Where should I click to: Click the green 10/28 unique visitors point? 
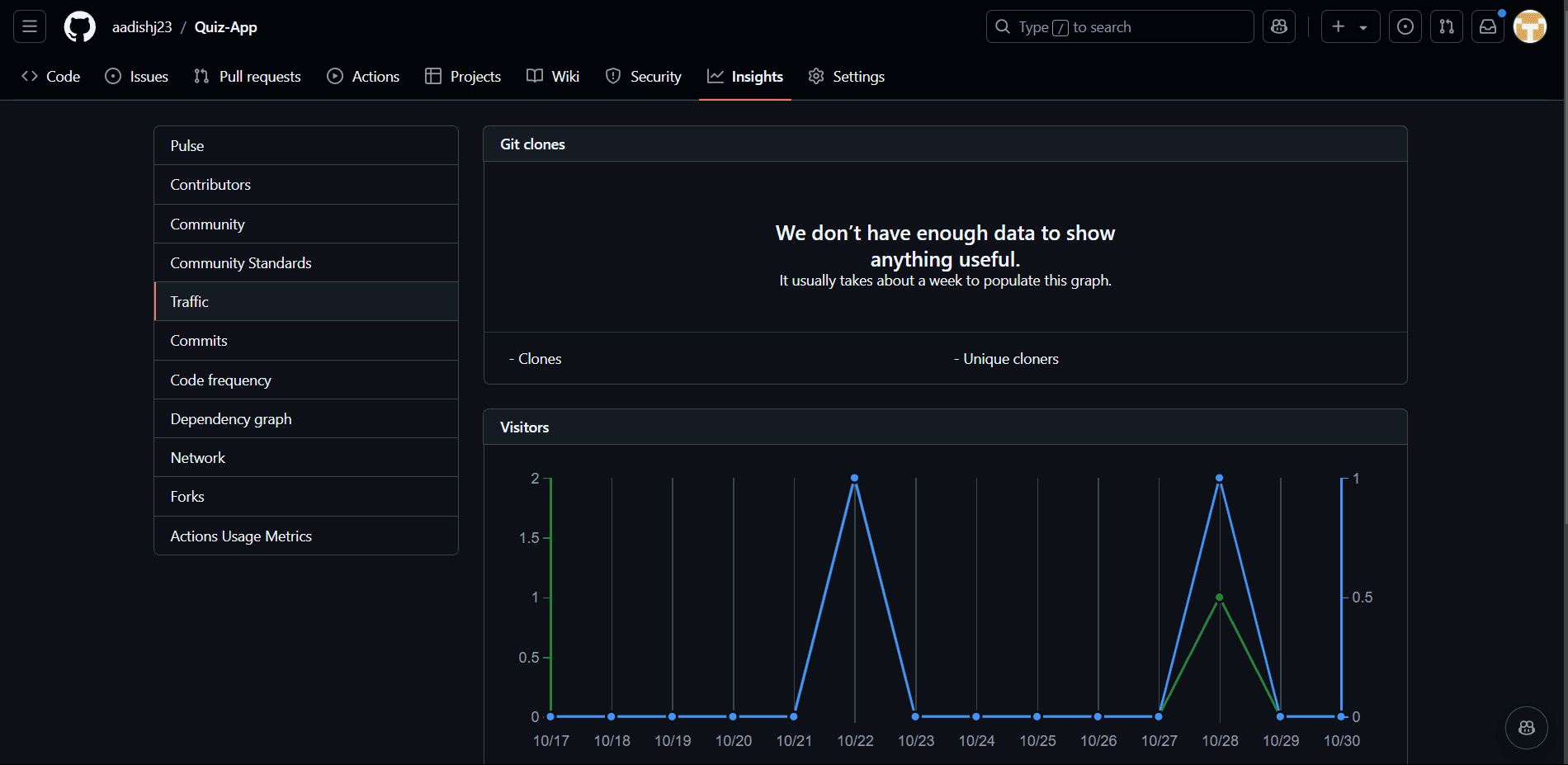click(1219, 597)
